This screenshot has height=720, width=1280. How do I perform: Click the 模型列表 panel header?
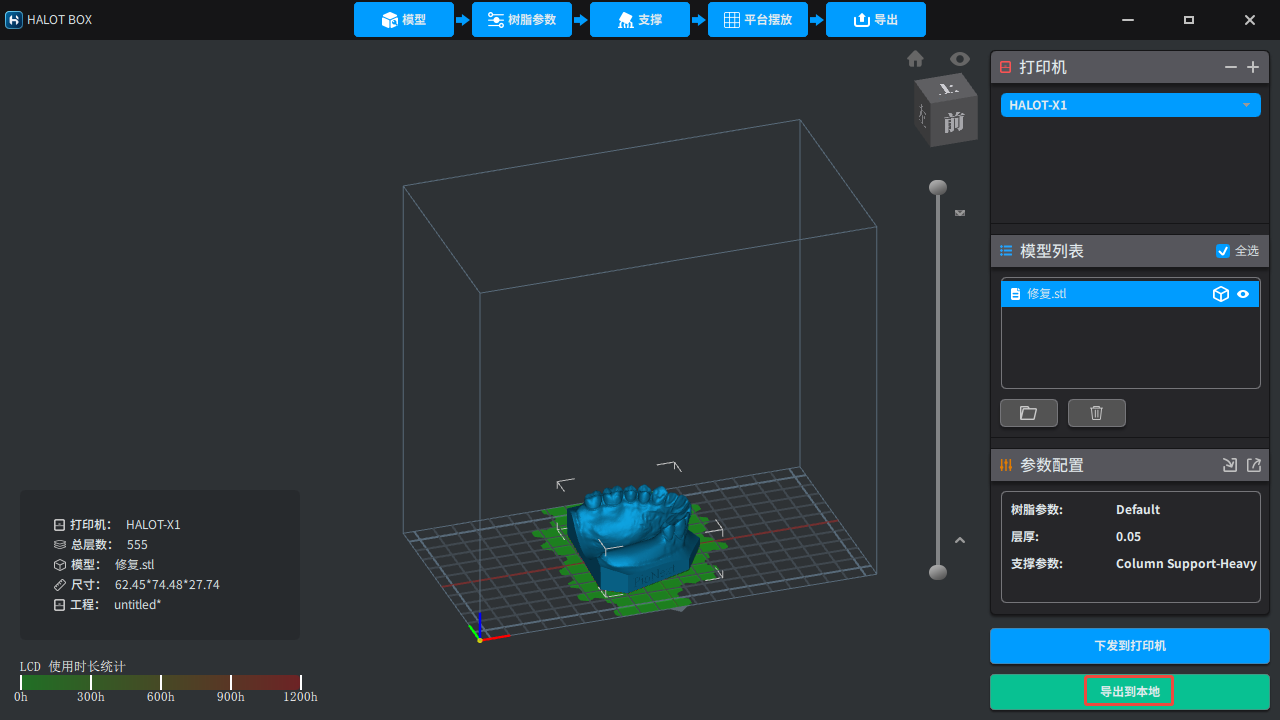[1130, 251]
